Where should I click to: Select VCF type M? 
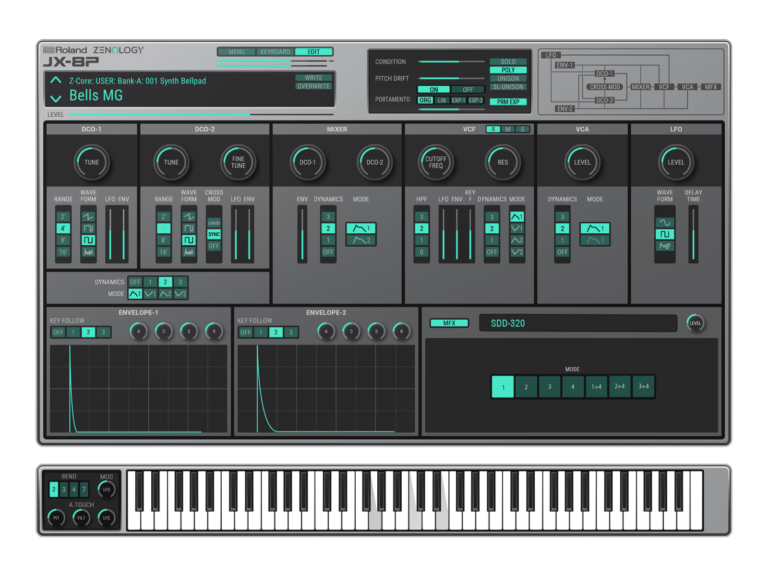pos(508,129)
